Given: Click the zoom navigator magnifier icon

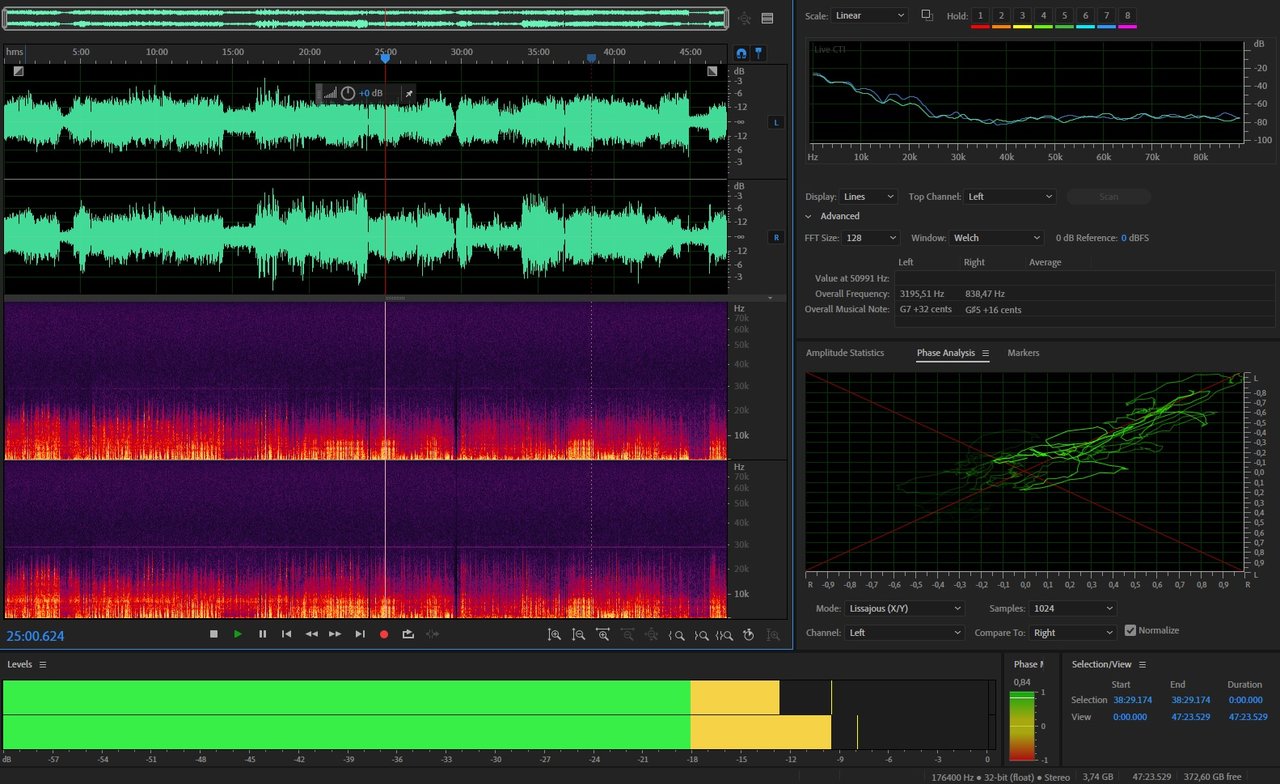Looking at the screenshot, I should [x=744, y=18].
